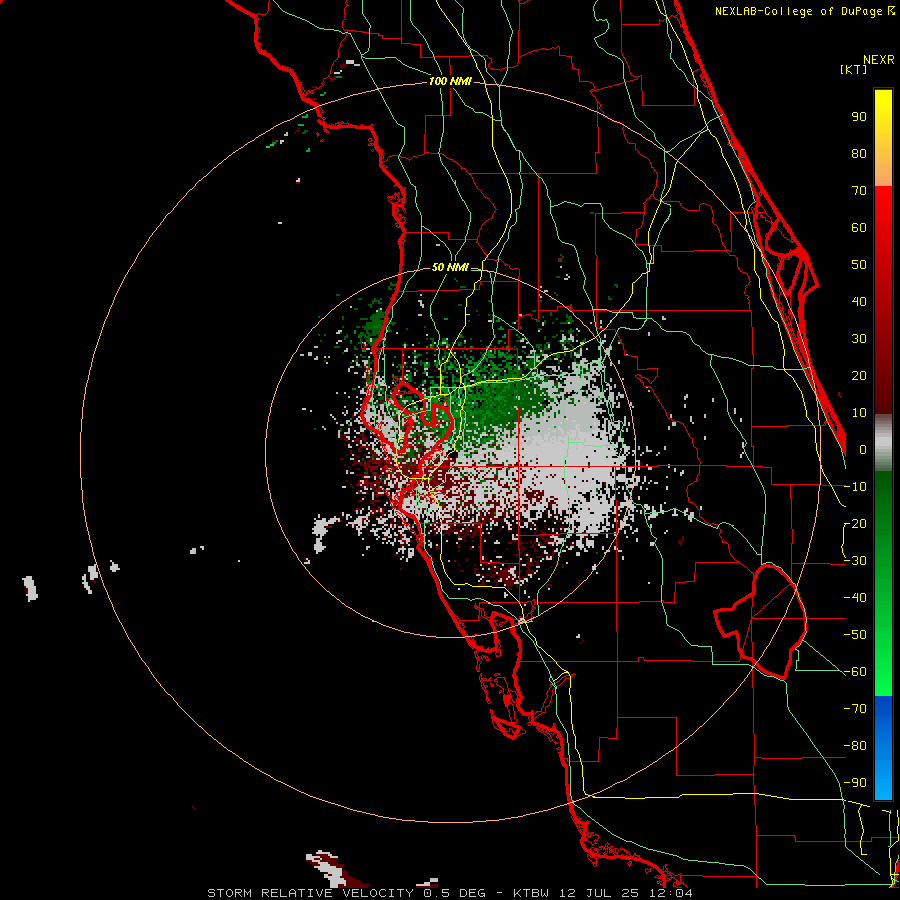Click the -40 knot scale value

coord(855,598)
